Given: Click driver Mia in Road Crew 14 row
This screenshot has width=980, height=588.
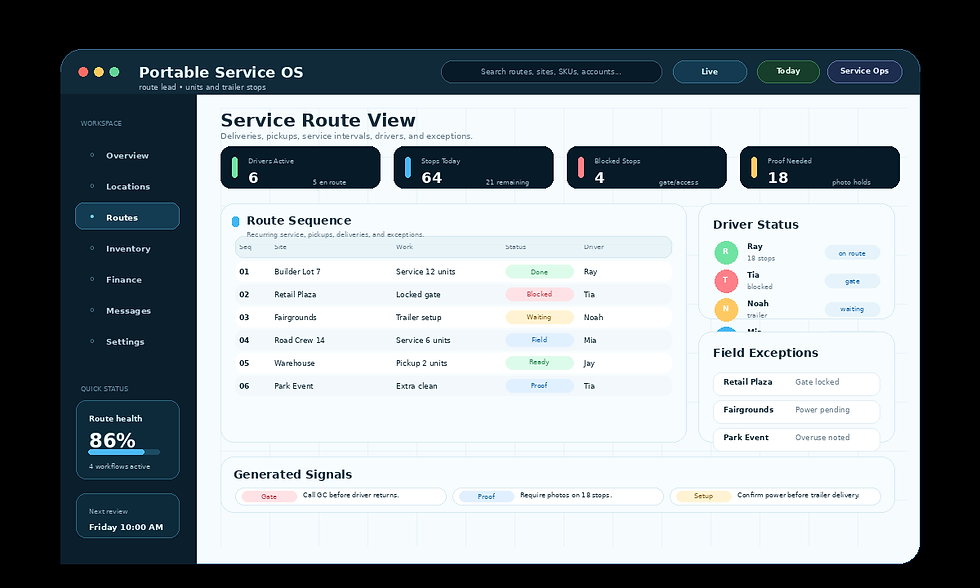Looking at the screenshot, I should [x=590, y=340].
